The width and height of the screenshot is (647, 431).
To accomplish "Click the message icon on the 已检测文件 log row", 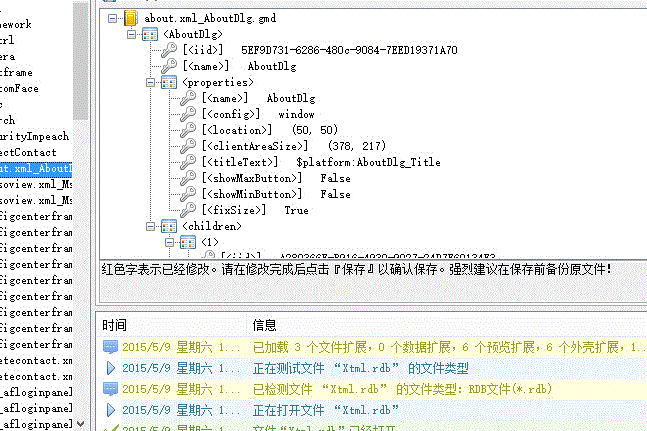I will click(x=110, y=389).
